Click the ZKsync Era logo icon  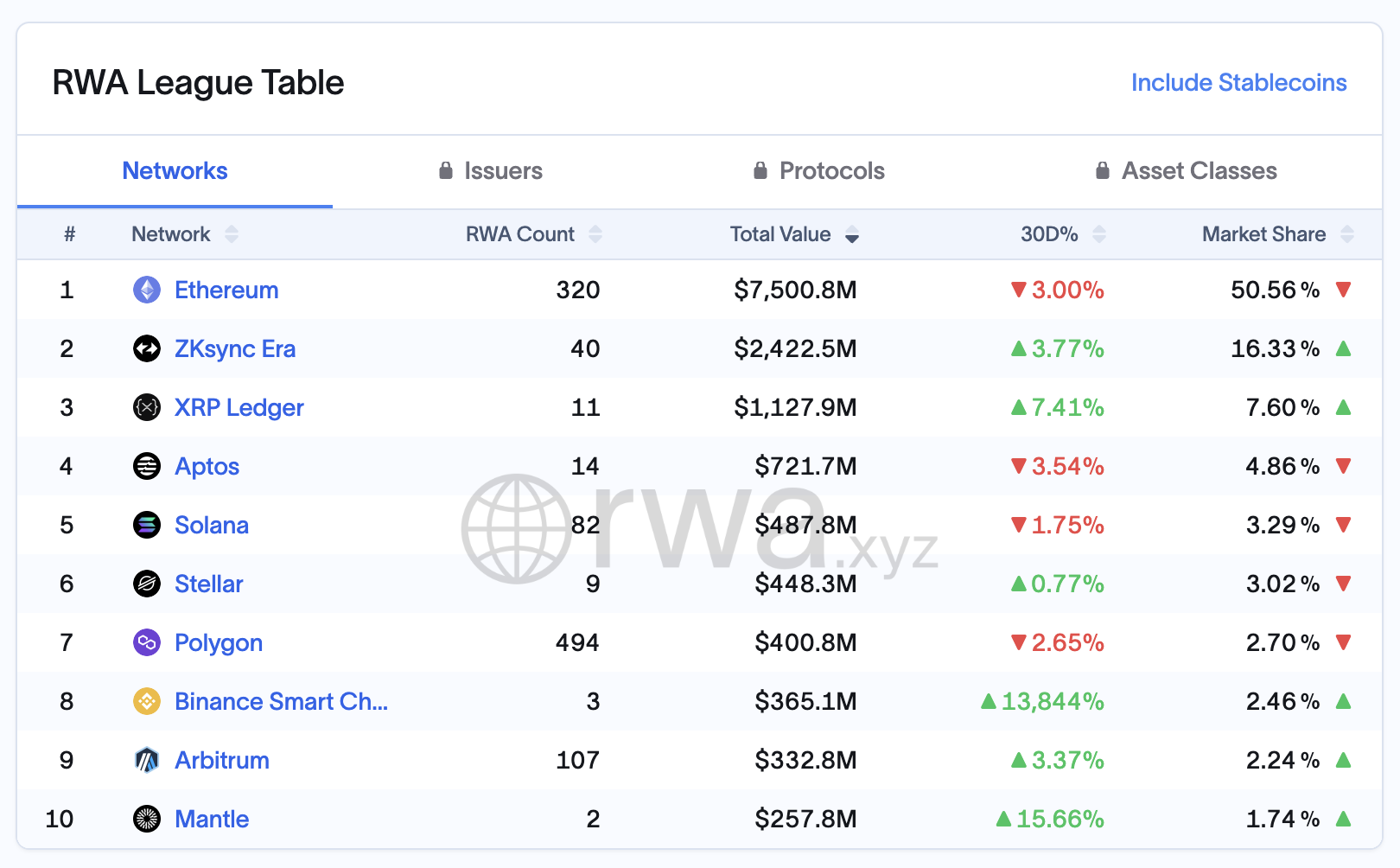coord(147,349)
